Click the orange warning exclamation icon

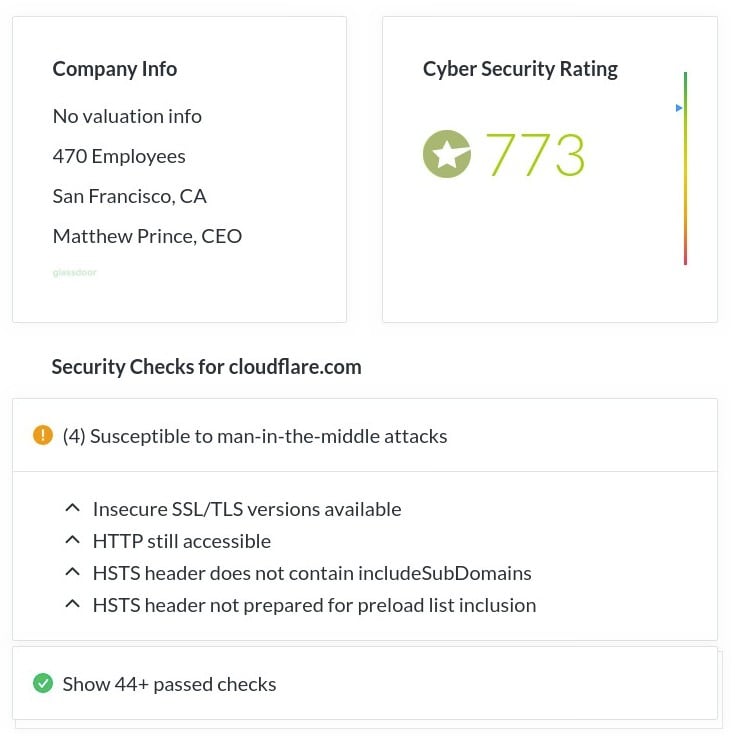click(43, 435)
